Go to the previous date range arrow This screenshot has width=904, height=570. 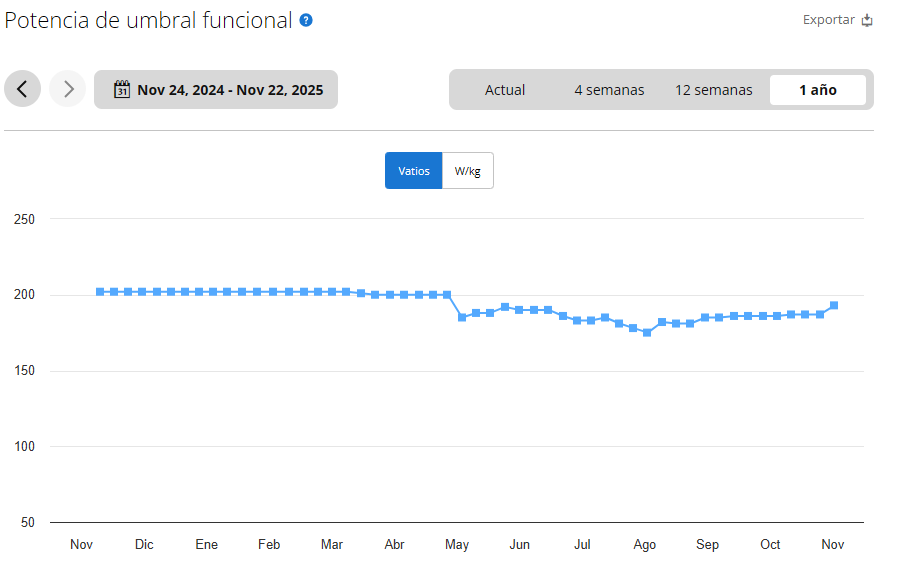(22, 89)
